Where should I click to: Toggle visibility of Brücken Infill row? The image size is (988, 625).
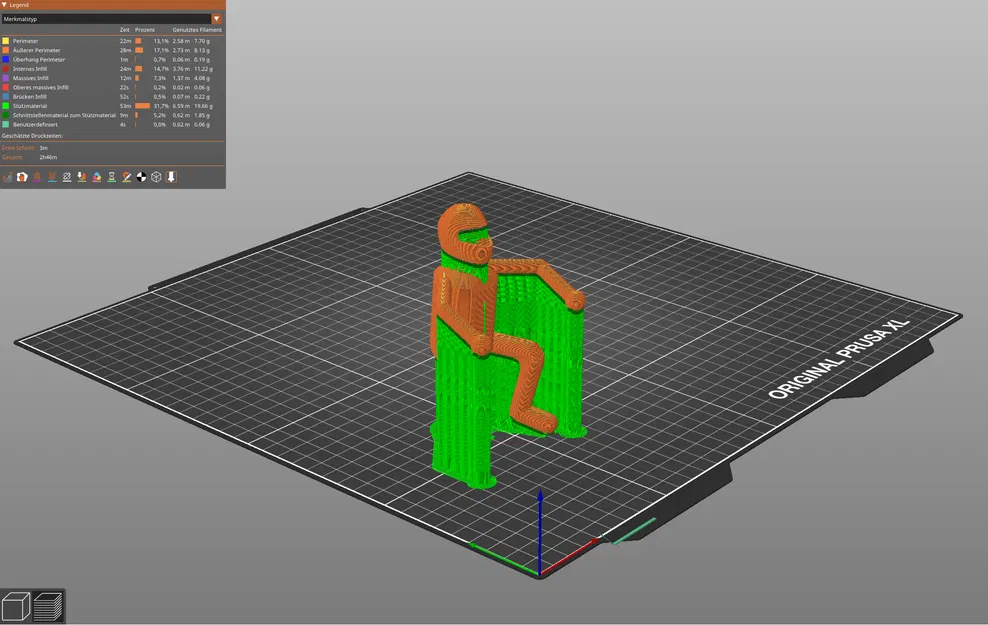click(112, 96)
